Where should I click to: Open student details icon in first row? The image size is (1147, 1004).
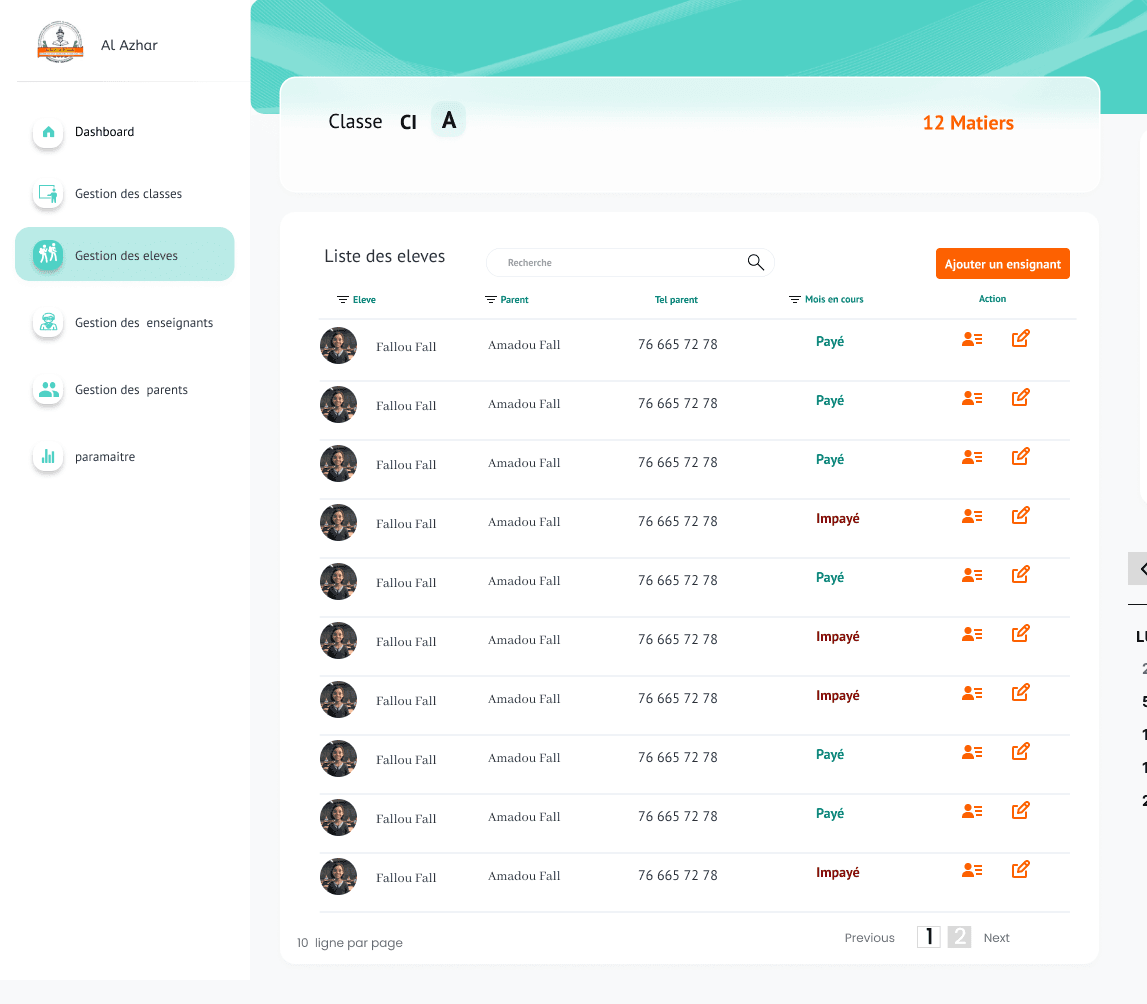pyautogui.click(x=971, y=340)
